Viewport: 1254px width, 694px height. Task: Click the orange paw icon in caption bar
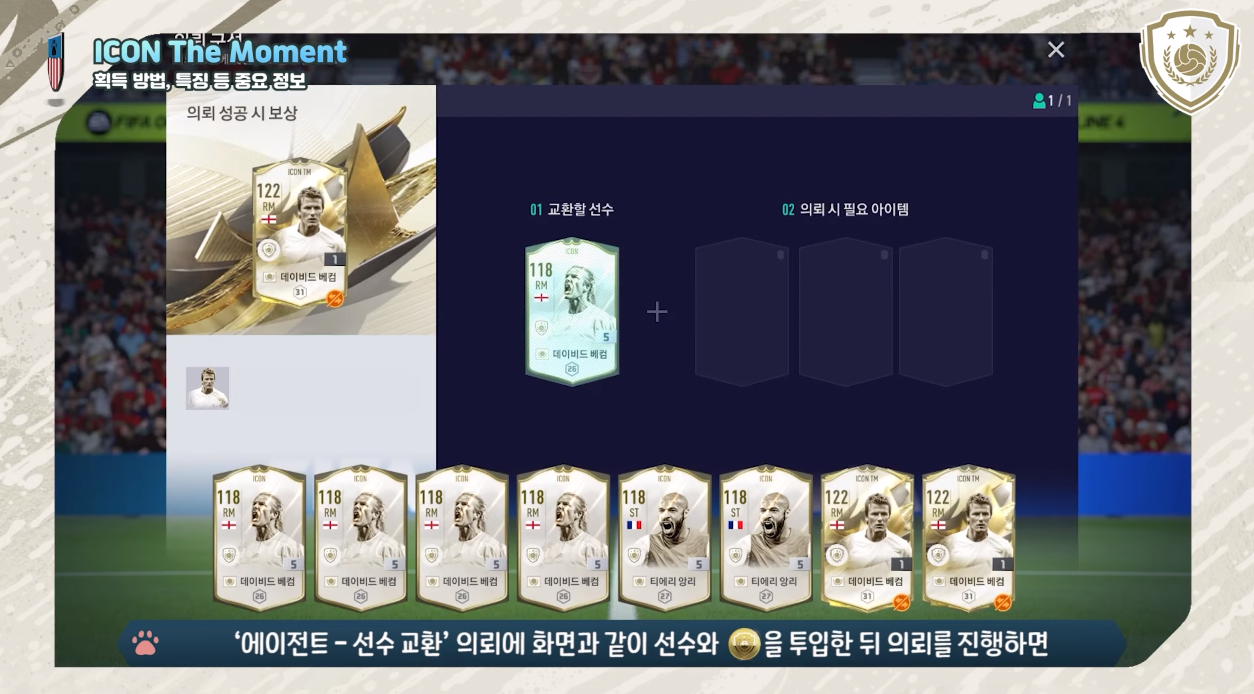[x=145, y=643]
